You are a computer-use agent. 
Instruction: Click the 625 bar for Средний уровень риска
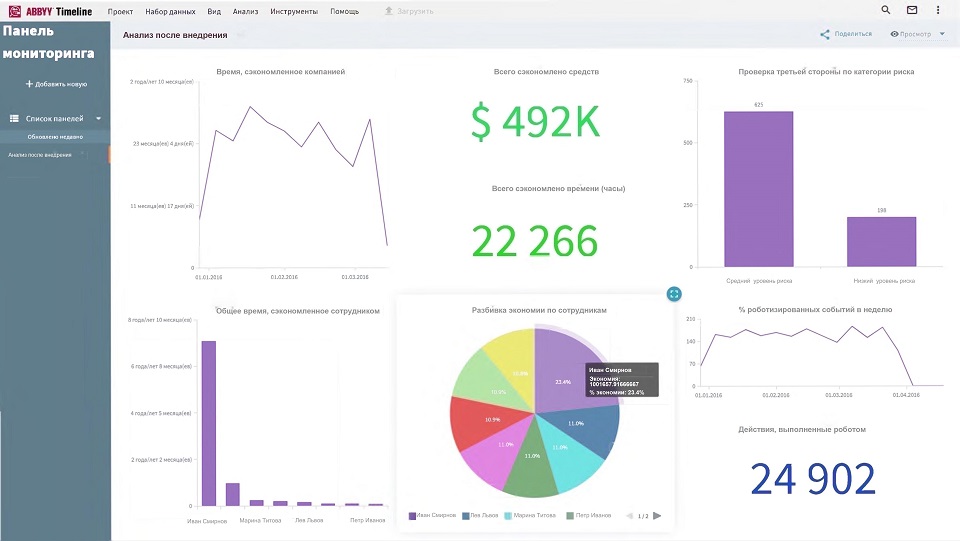[759, 189]
